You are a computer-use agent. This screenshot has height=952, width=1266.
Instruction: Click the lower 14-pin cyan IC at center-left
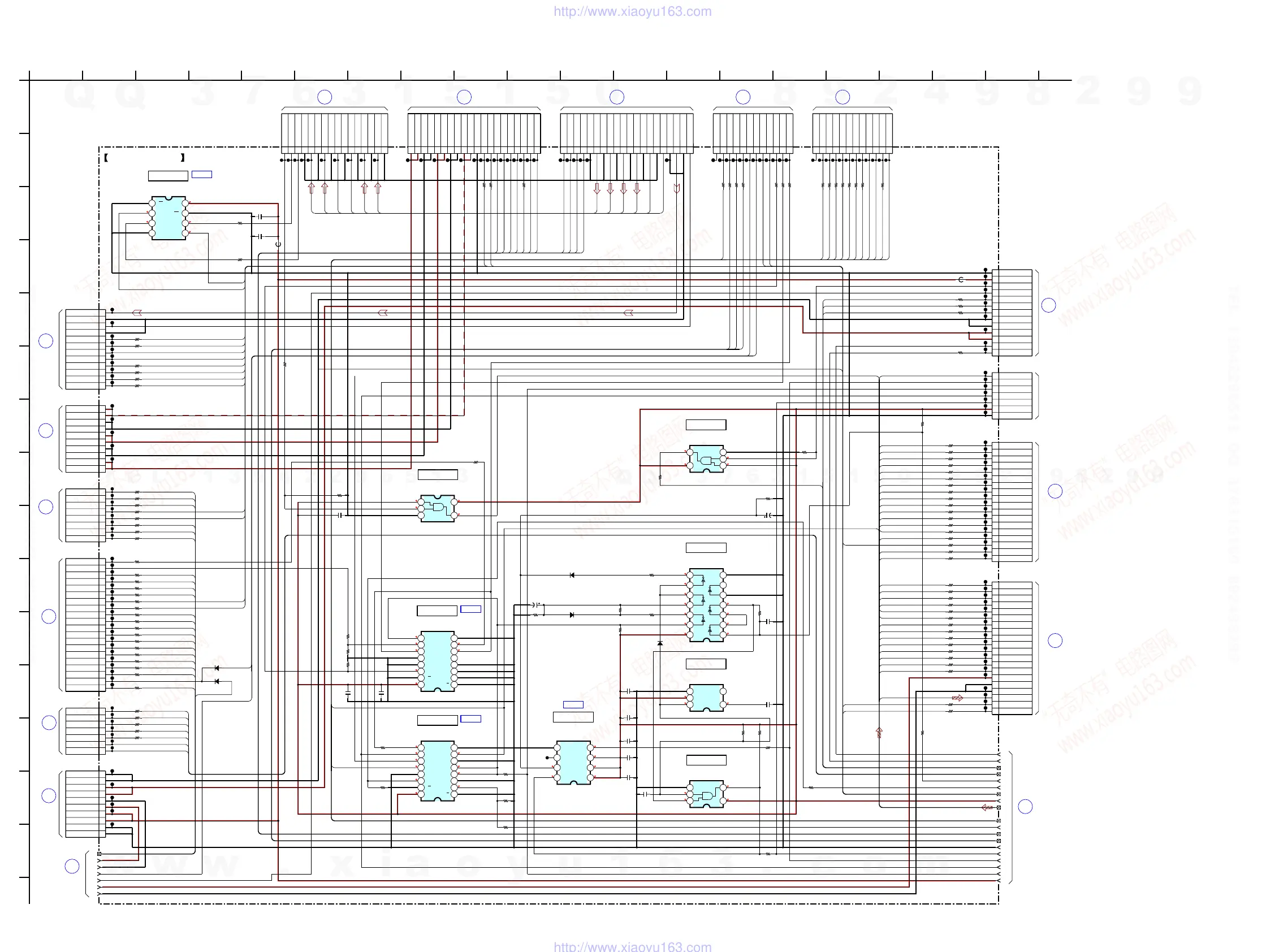click(438, 771)
